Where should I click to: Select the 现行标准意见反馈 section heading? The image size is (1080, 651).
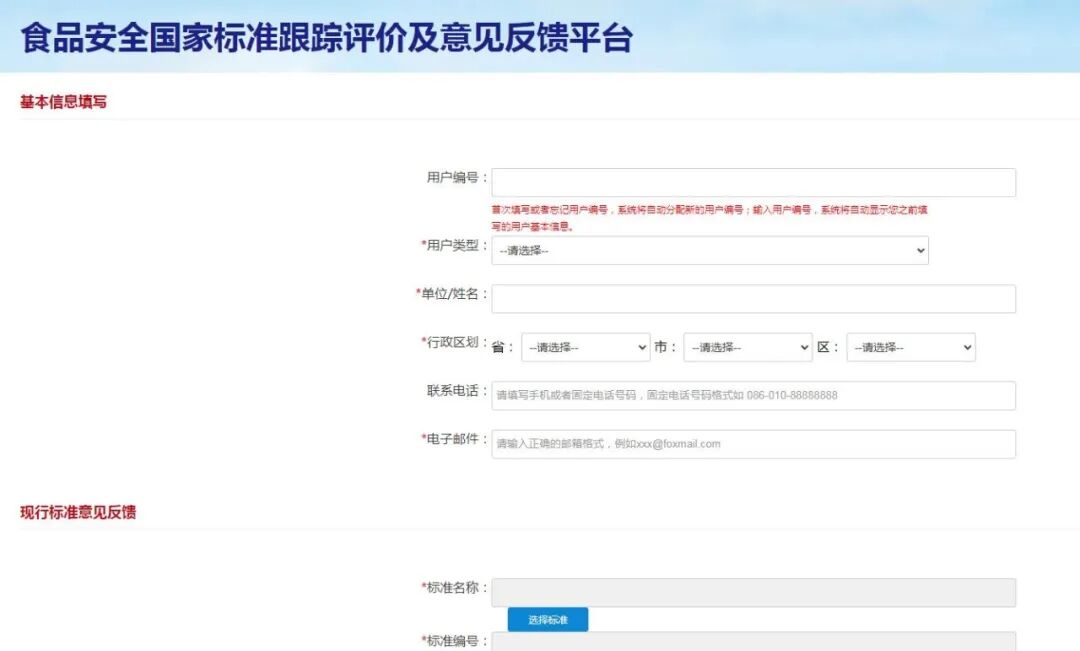point(78,512)
